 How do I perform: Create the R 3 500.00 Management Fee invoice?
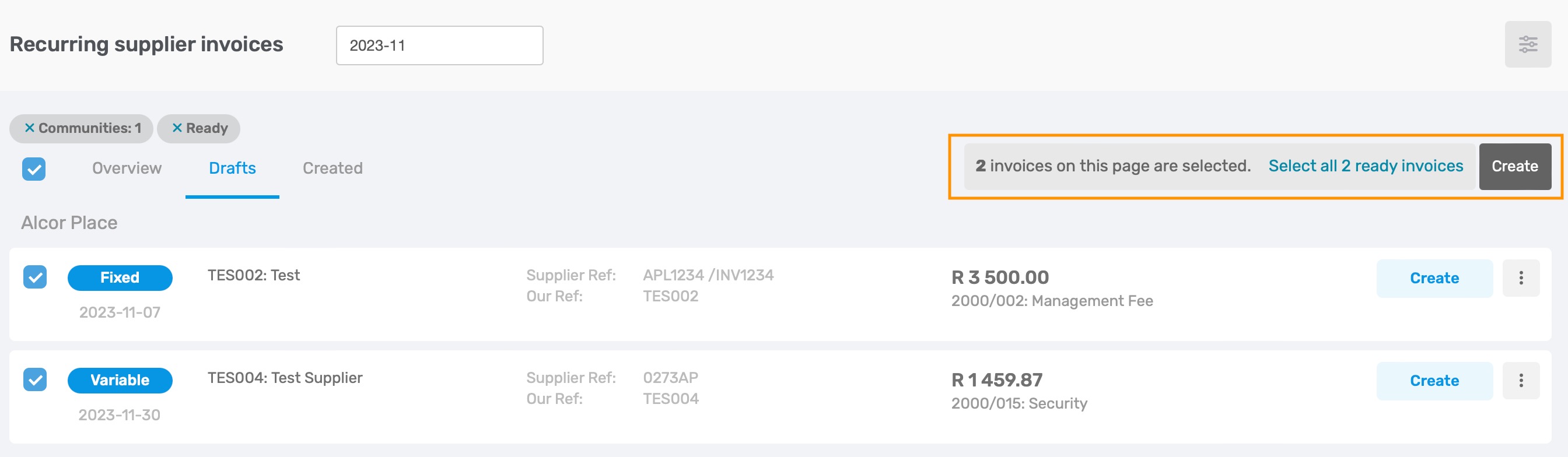click(x=1434, y=278)
